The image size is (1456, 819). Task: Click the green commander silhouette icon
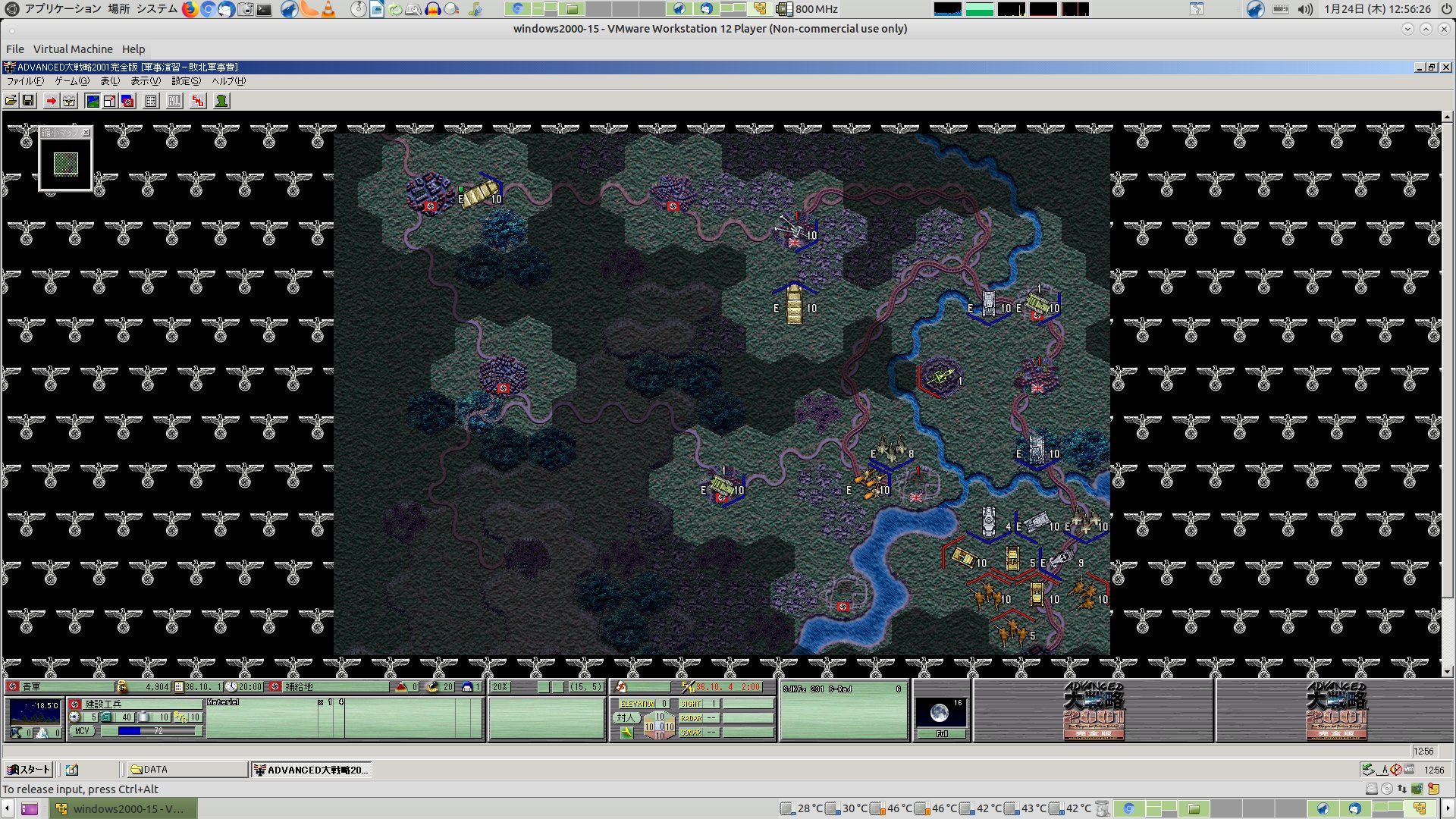(221, 101)
